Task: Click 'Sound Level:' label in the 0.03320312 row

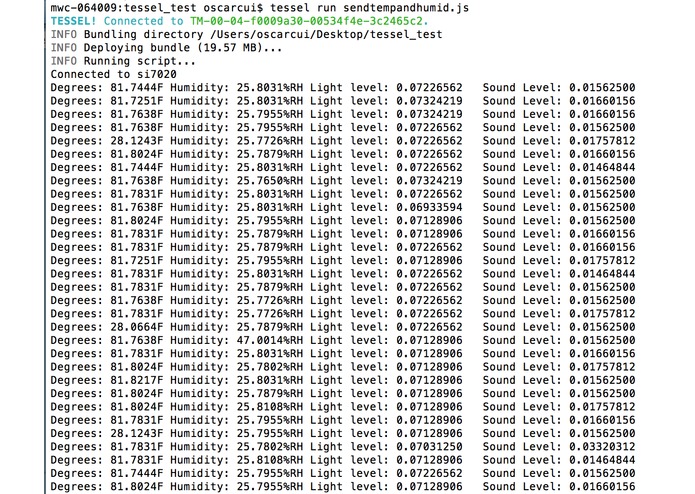Action: click(x=522, y=446)
